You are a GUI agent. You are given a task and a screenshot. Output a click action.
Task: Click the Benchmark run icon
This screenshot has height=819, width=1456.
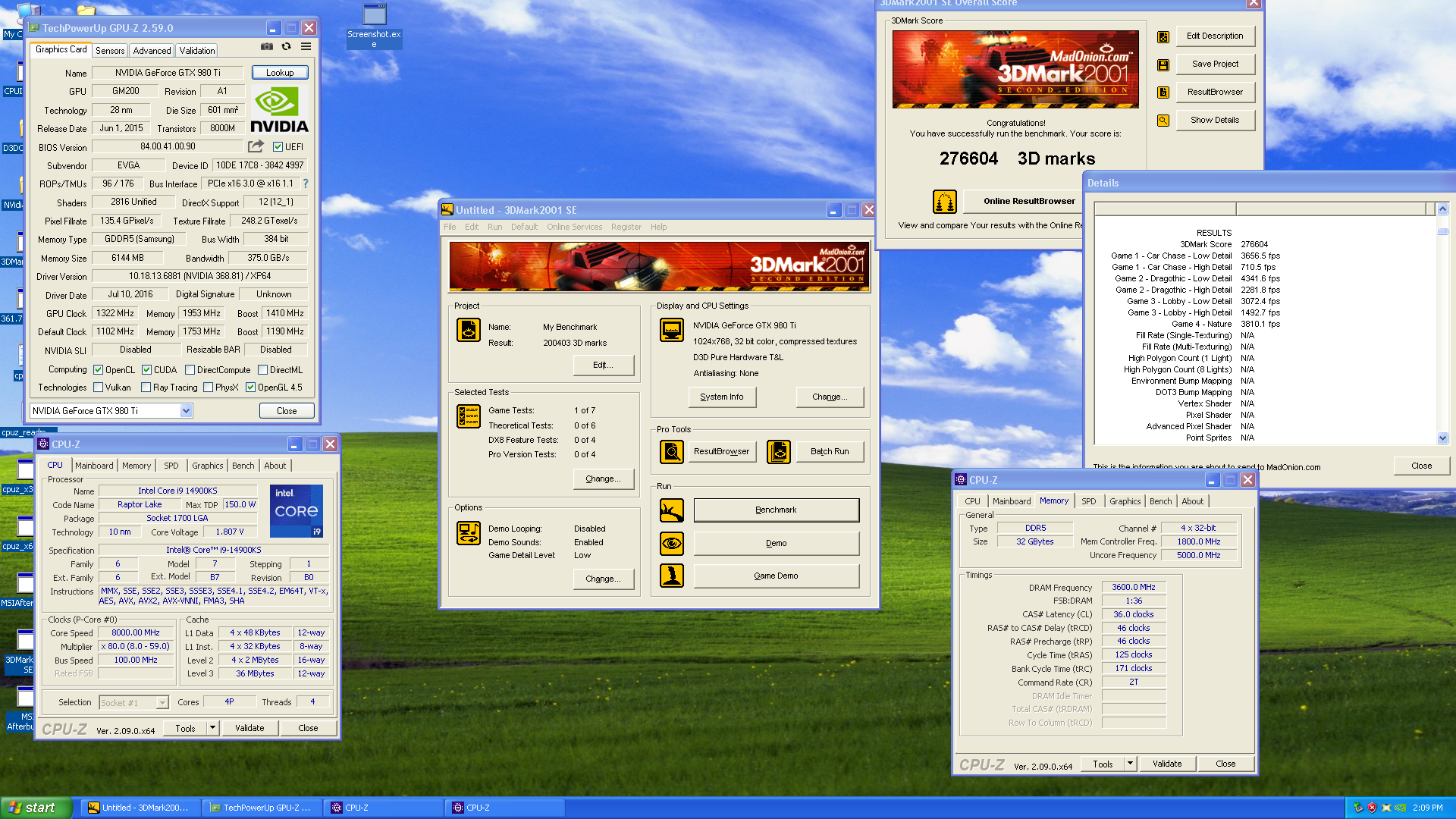[671, 510]
